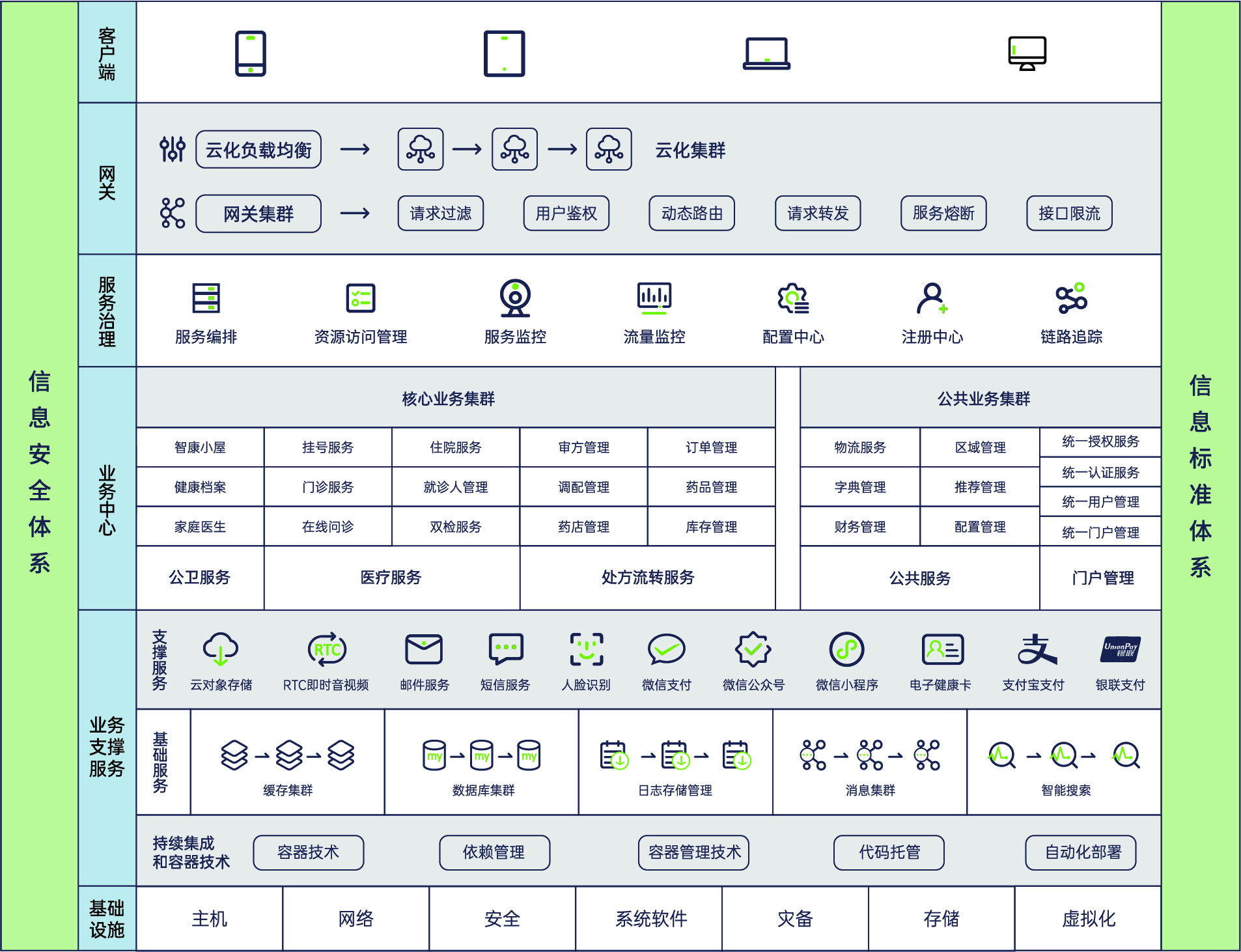Click the 处方流转服务 block

[648, 578]
